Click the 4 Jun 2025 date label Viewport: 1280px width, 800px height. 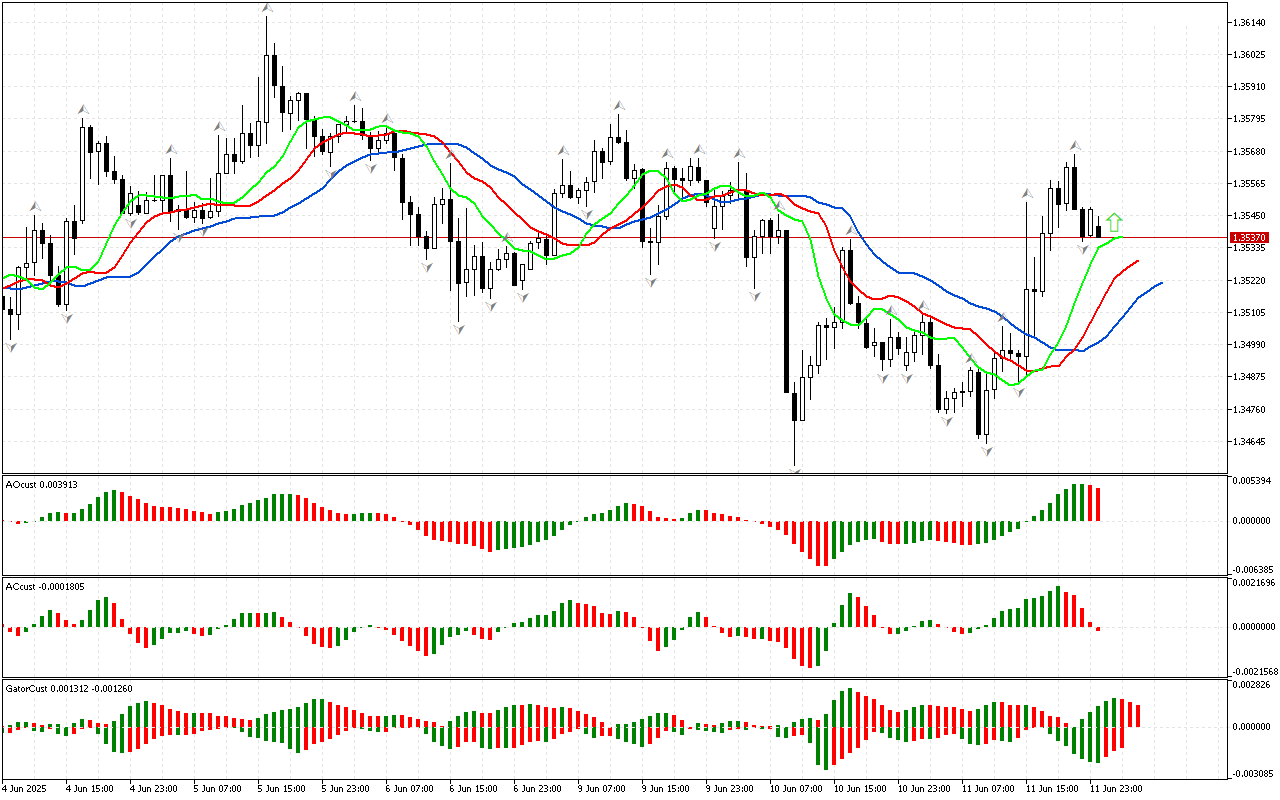(24, 788)
